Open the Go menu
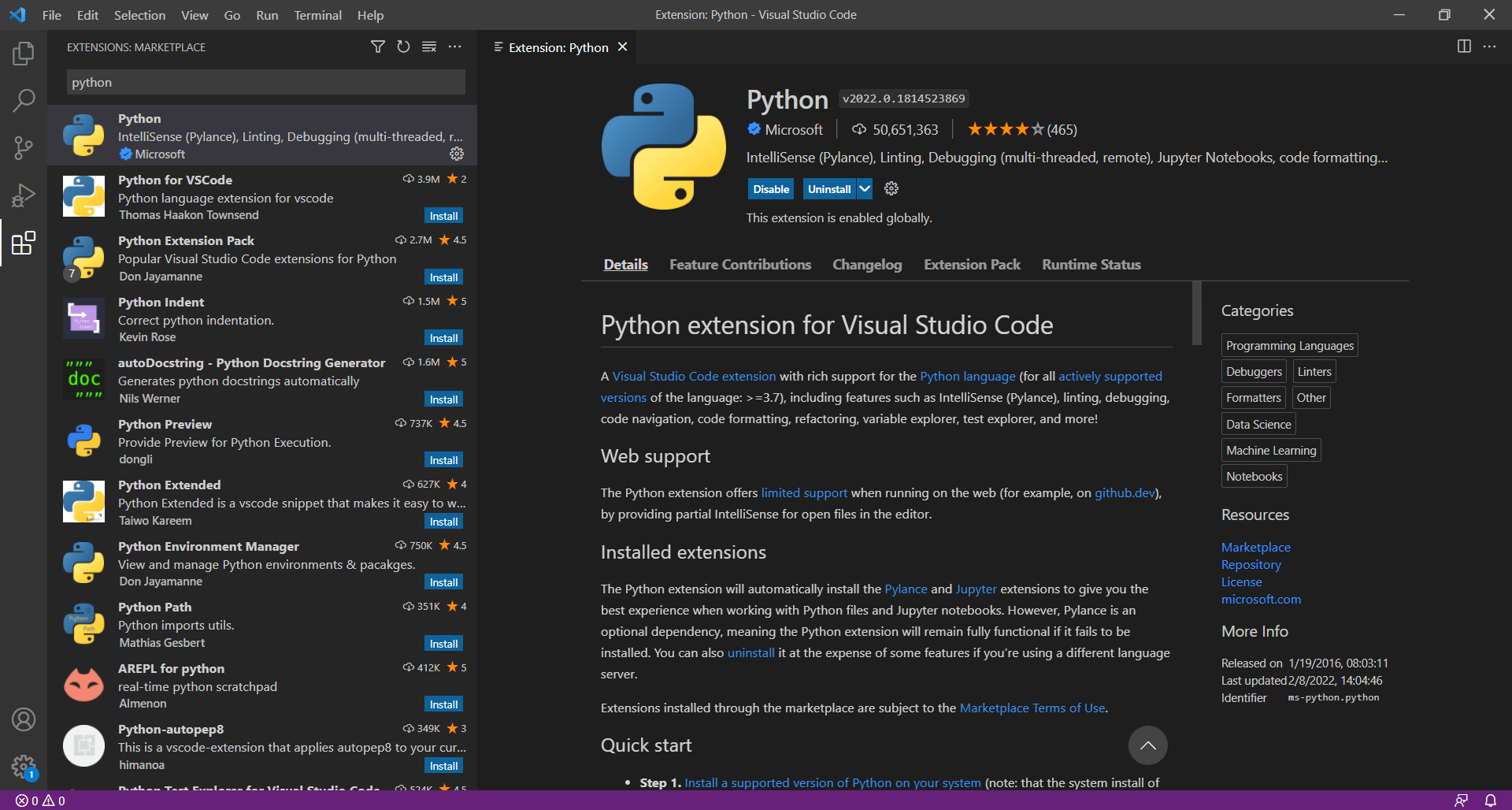Screen dimensions: 1512x810 point(232,15)
